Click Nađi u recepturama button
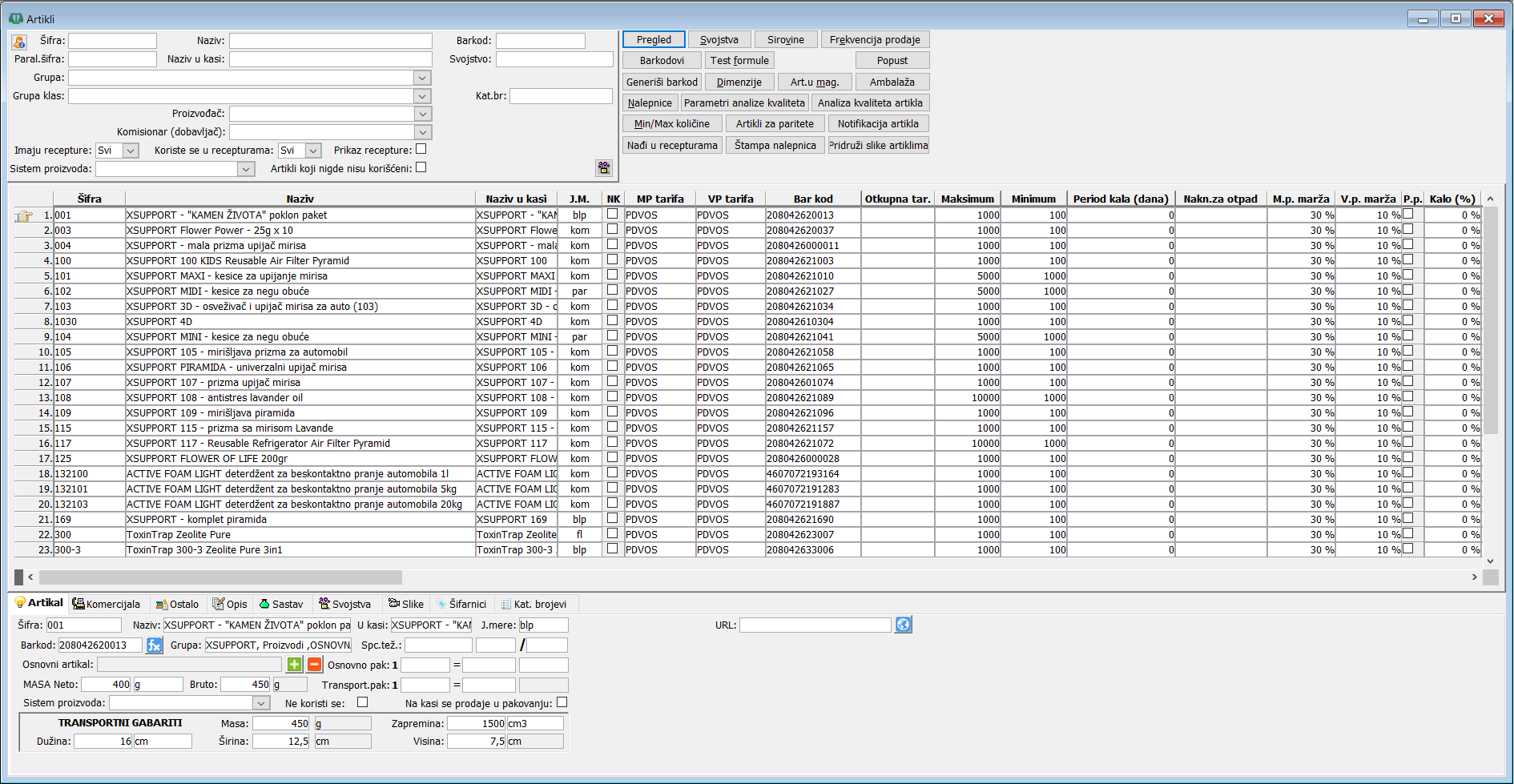 [x=672, y=145]
